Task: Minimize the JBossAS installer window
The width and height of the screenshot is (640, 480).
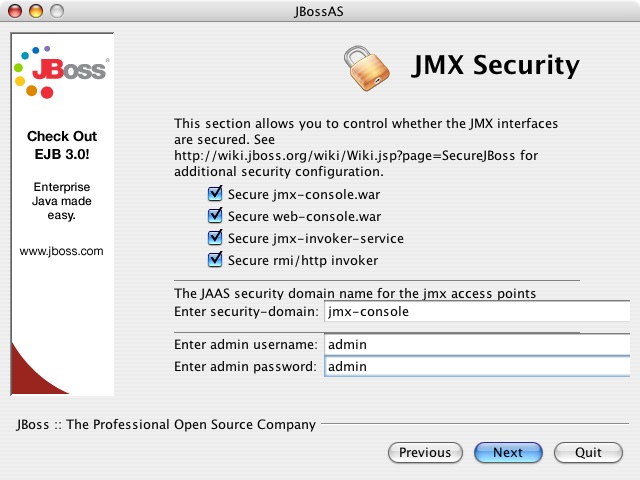Action: click(34, 10)
